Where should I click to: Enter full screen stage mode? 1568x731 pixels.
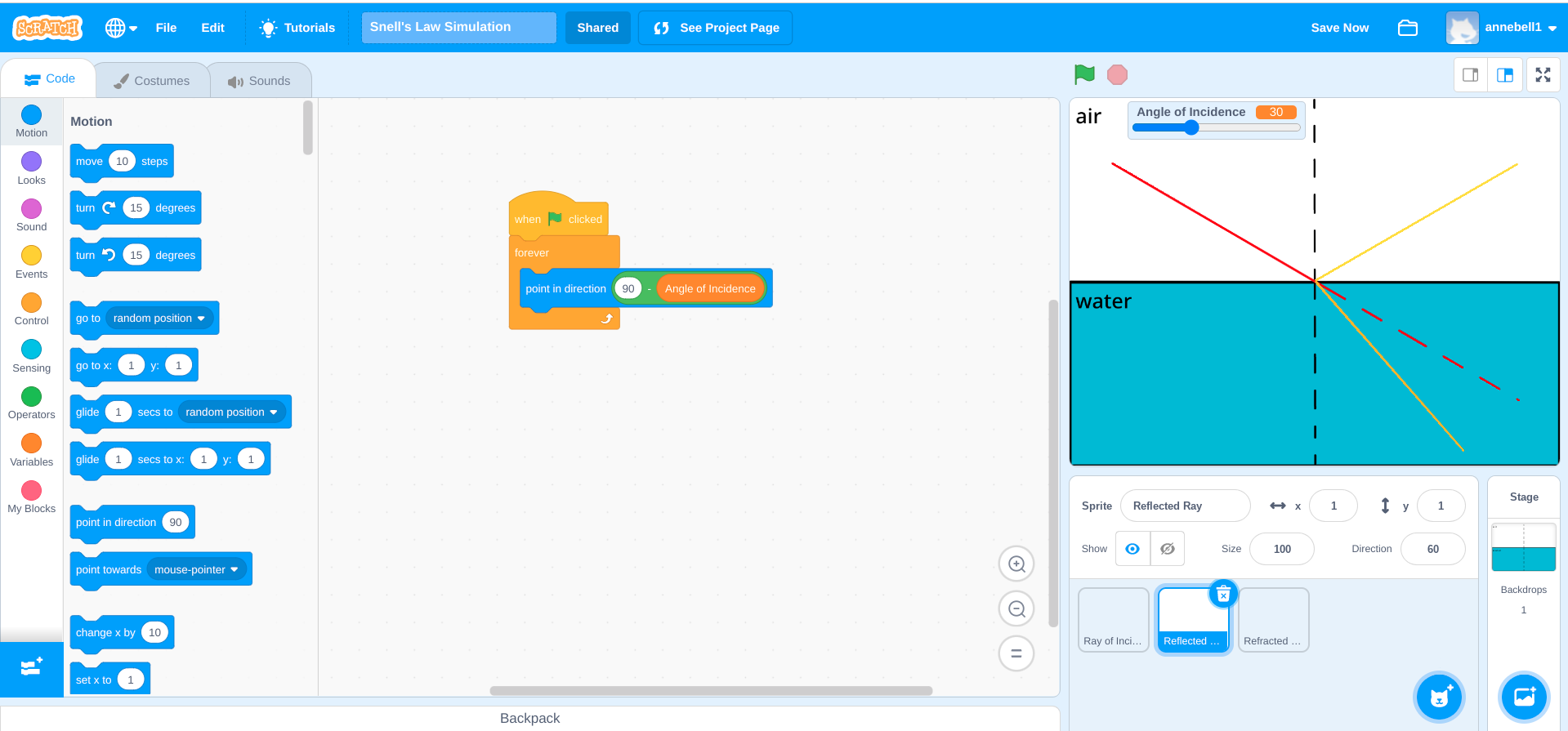click(1543, 75)
